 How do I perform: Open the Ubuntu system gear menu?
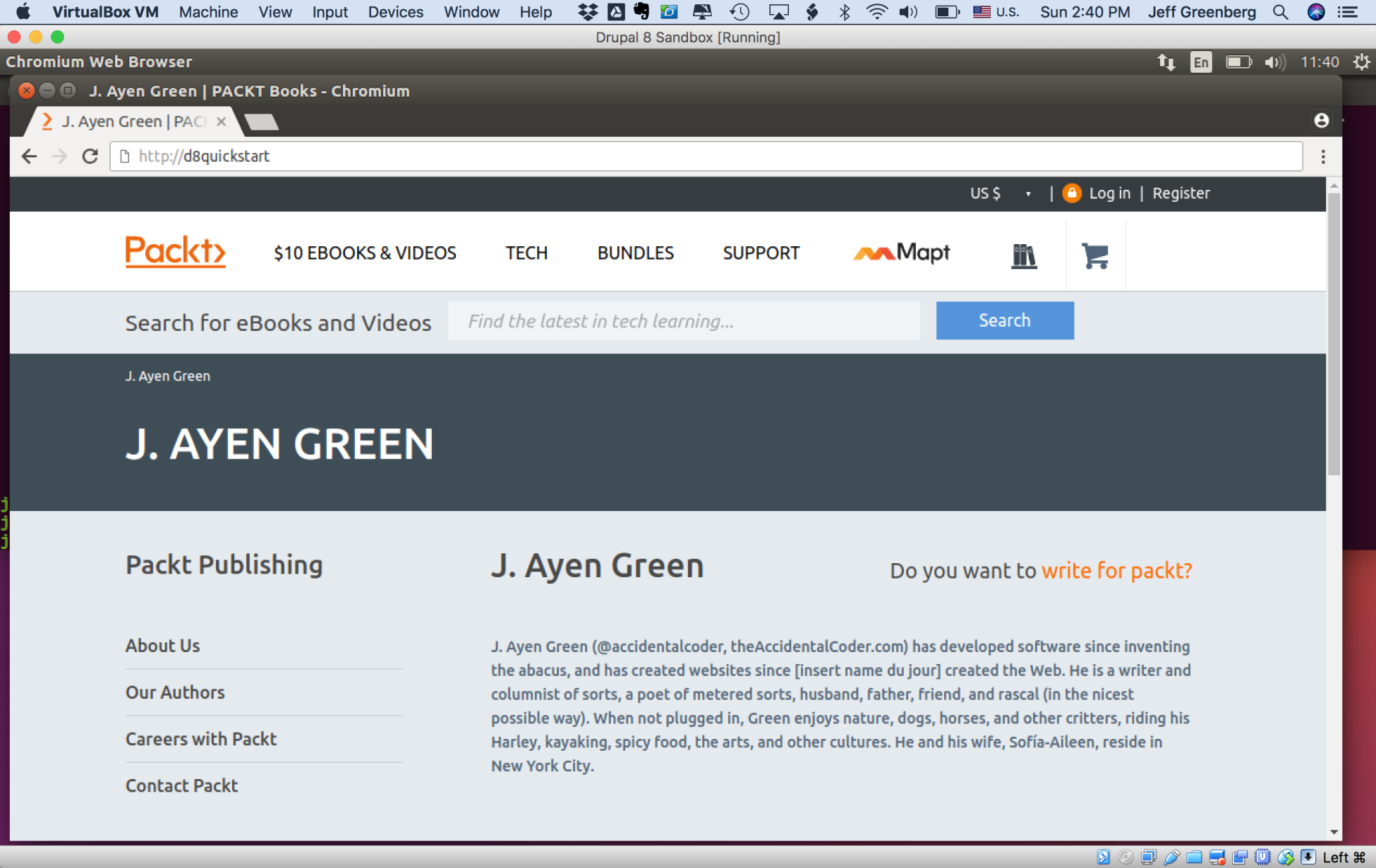point(1361,62)
